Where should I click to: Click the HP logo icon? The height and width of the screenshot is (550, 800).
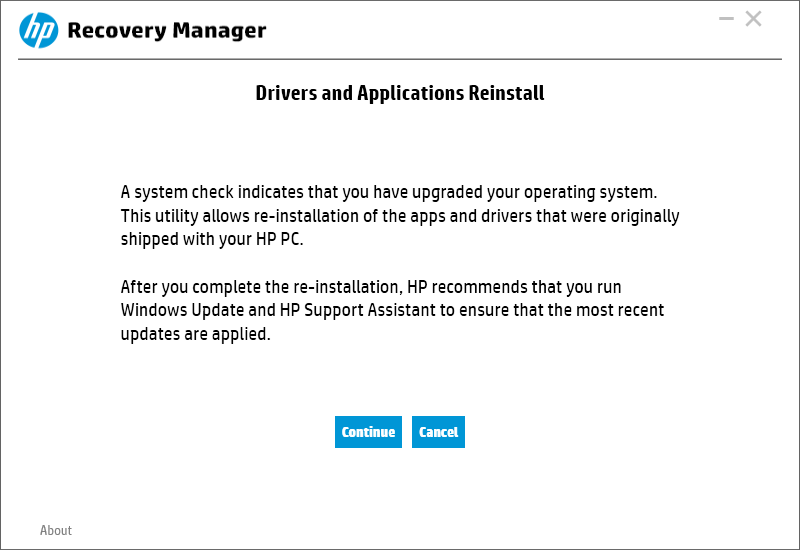pos(39,31)
